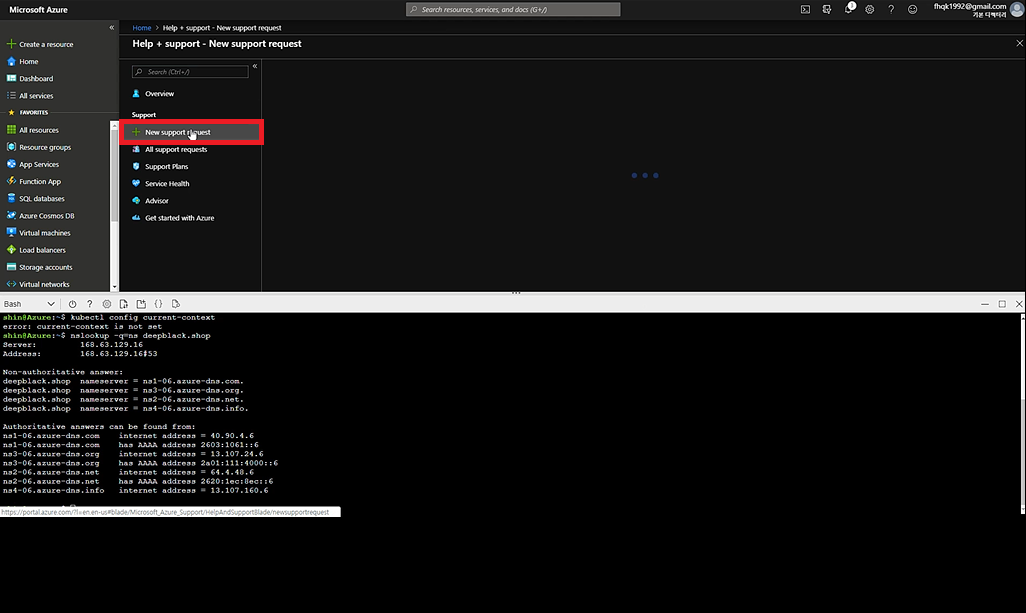Open Function App

pyautogui.click(x=33, y=181)
